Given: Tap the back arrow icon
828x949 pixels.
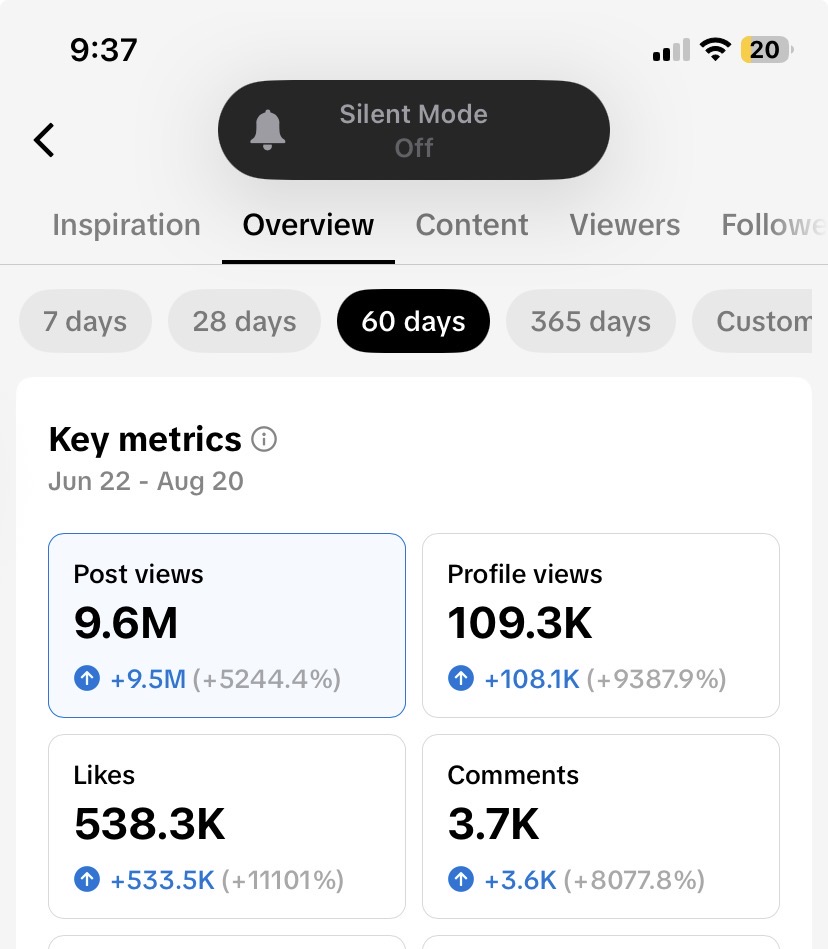Looking at the screenshot, I should [x=44, y=140].
